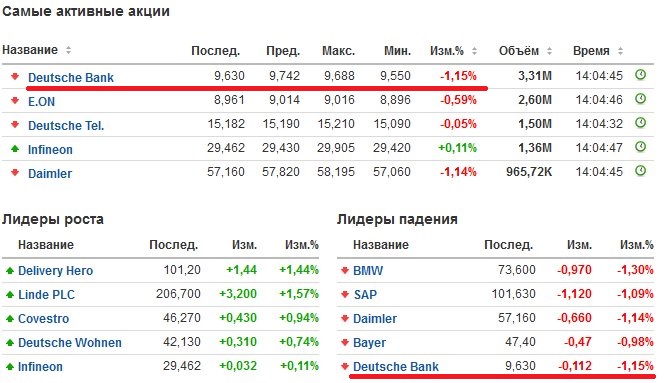Screen dimensions: 664x383
Task: Click green up arrow beside Delivery Hero
Action: 10,270
